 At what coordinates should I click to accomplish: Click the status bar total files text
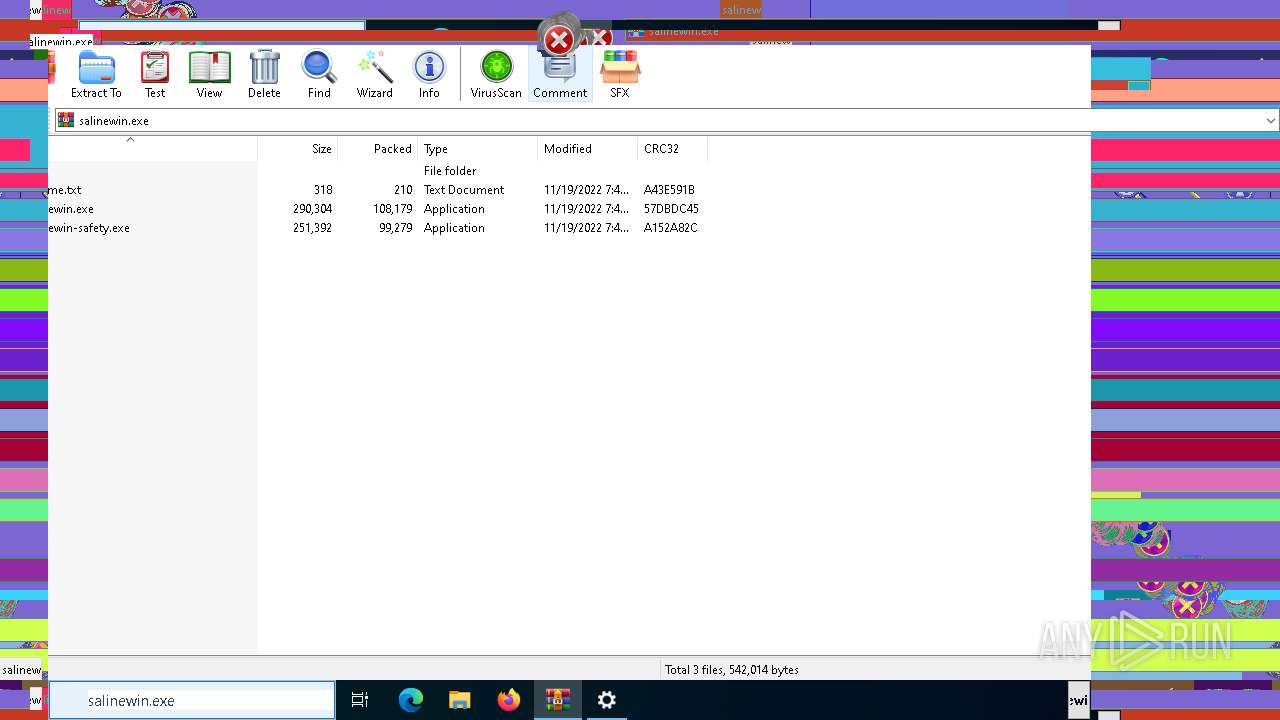click(x=732, y=670)
